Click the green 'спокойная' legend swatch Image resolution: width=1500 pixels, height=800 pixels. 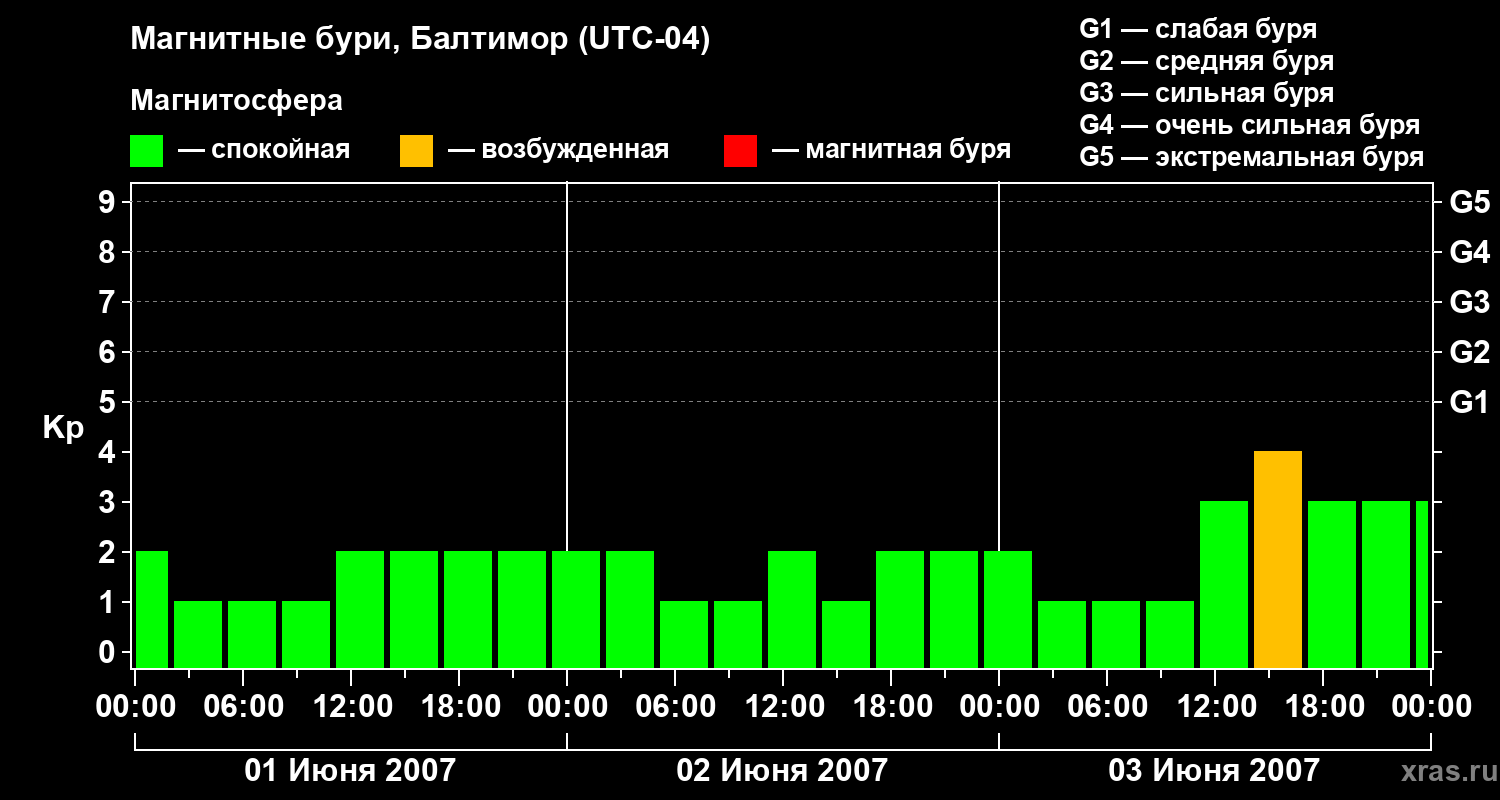tap(146, 151)
